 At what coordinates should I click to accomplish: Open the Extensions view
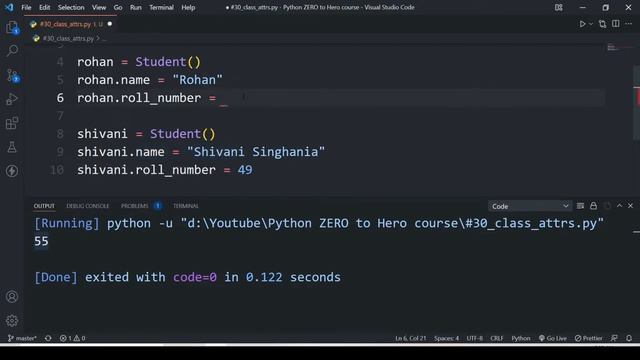[x=12, y=123]
